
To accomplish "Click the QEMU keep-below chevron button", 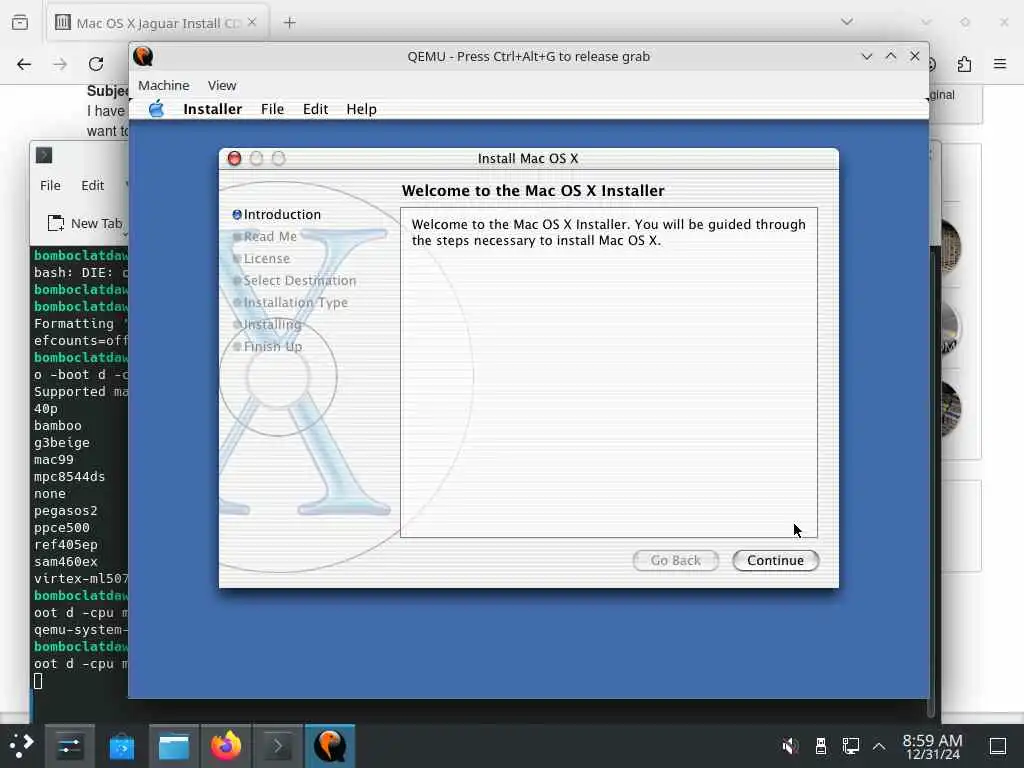I will pos(867,56).
